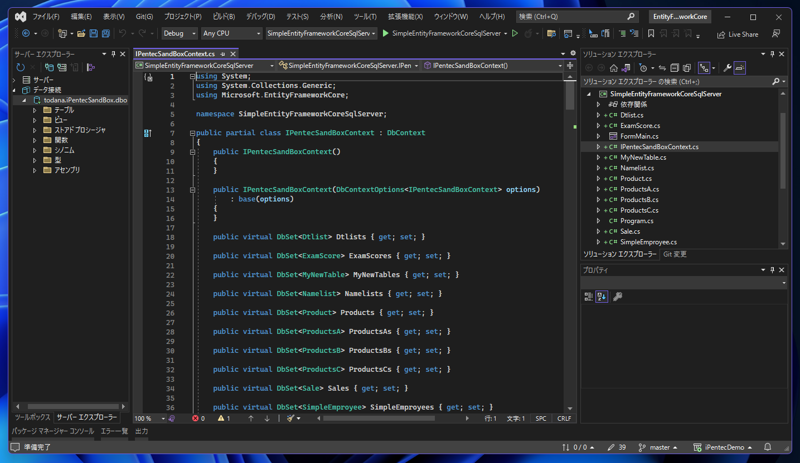Toggle Preview Selected Items in Solution Explorer
This screenshot has width=800, height=463.
(740, 67)
